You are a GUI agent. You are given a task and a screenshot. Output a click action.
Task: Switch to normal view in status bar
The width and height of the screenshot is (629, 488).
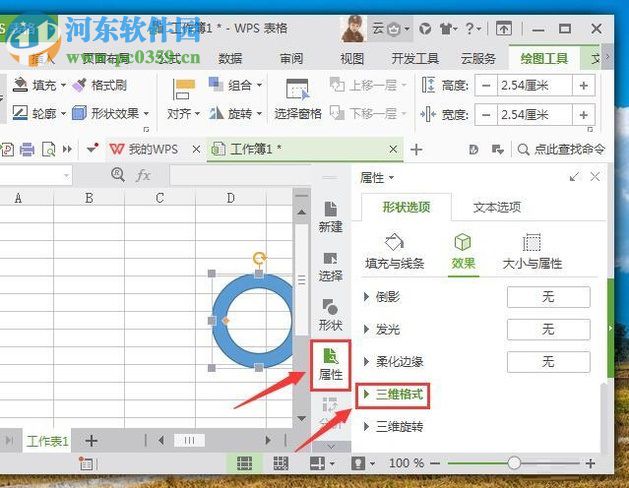244,463
